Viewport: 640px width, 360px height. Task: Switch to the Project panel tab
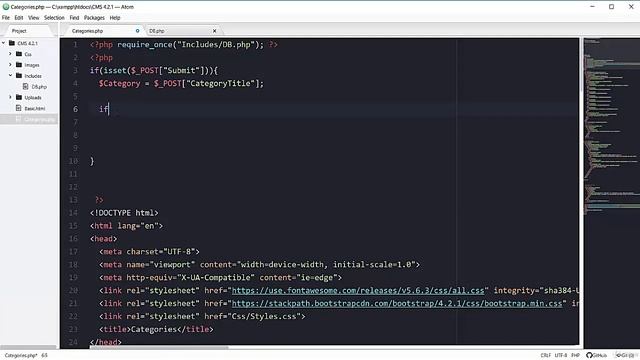[19, 31]
